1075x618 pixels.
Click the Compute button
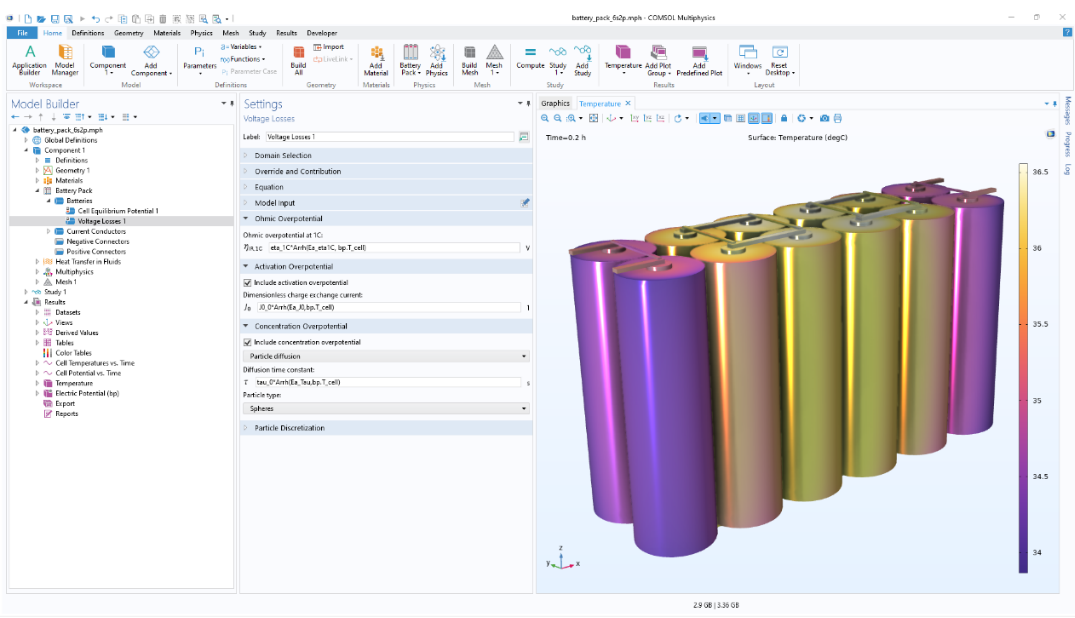[x=530, y=58]
